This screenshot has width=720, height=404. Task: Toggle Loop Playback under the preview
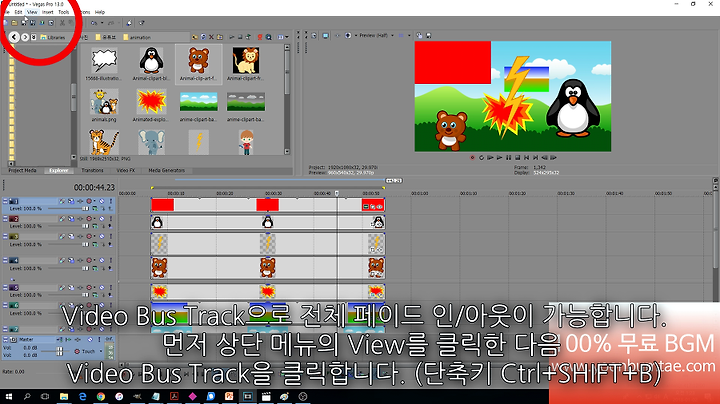pos(481,157)
